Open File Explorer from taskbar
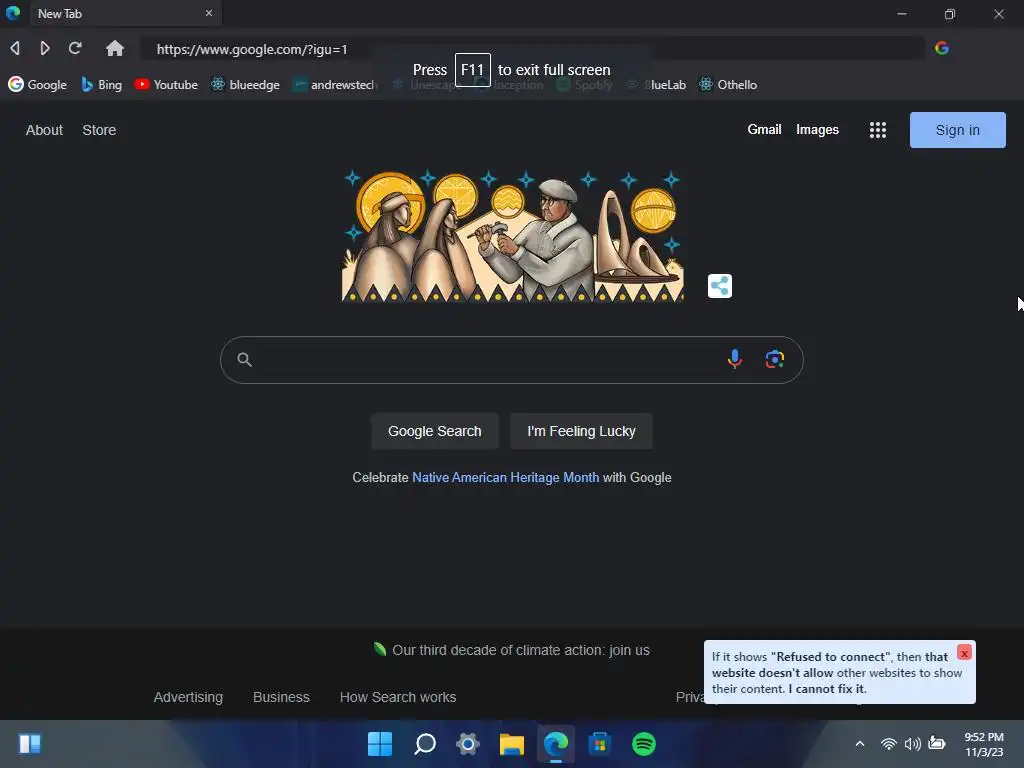This screenshot has height=768, width=1024. [512, 744]
